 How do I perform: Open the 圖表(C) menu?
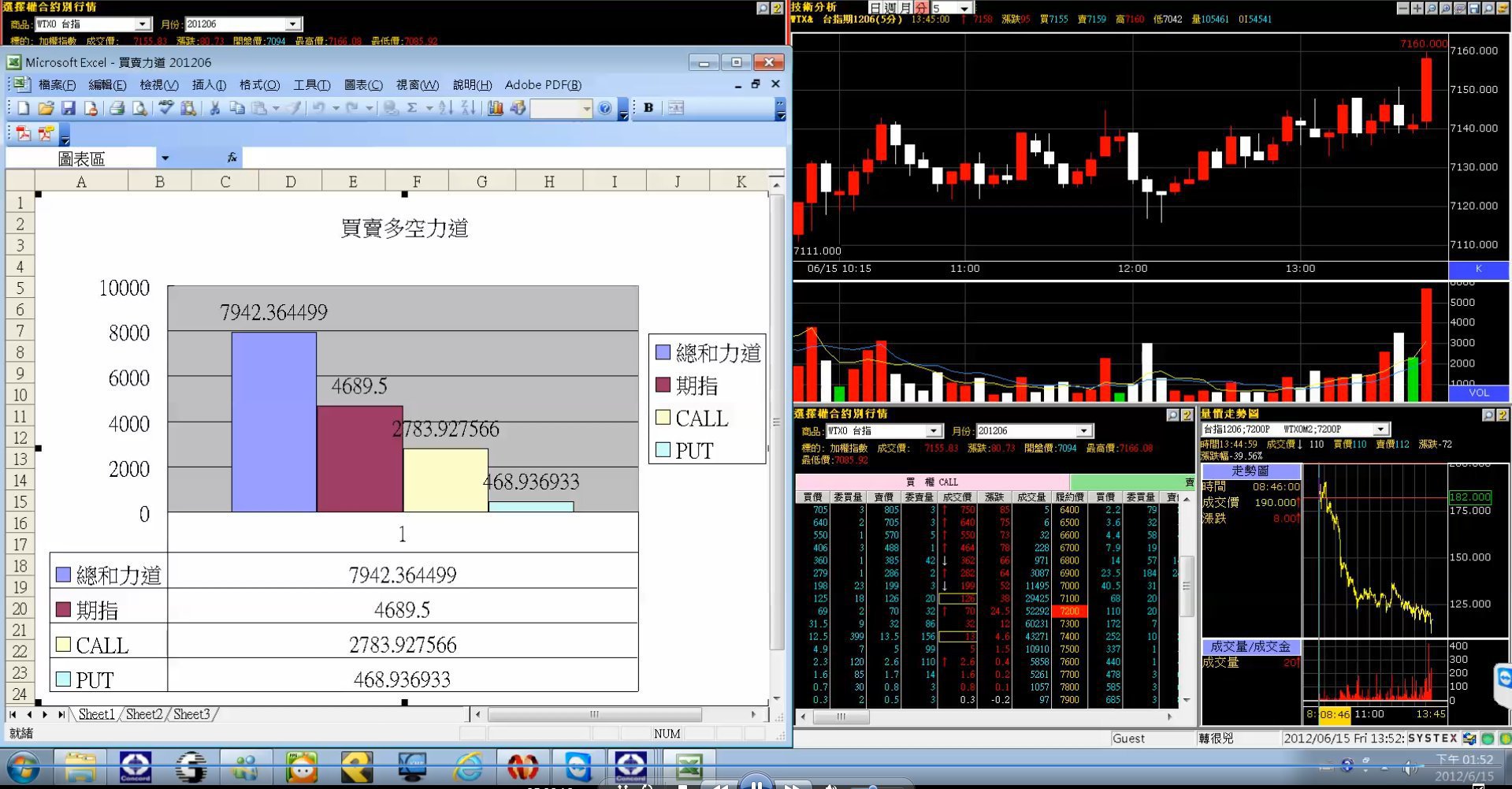[363, 84]
